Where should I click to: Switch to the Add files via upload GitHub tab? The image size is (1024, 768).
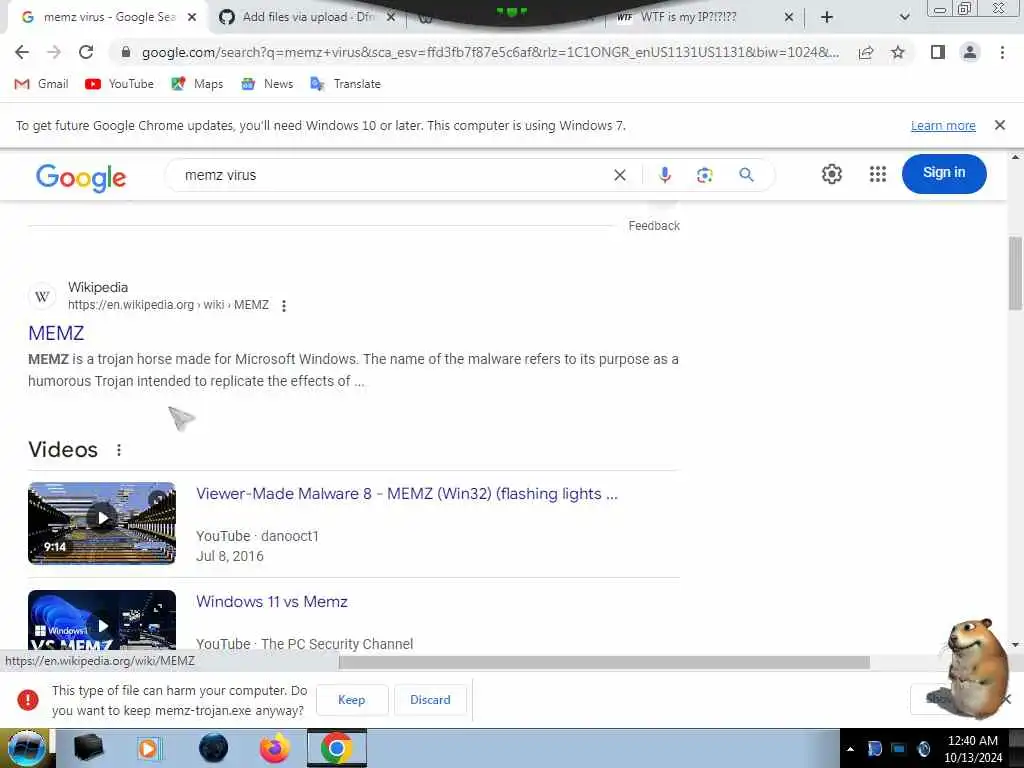[307, 18]
